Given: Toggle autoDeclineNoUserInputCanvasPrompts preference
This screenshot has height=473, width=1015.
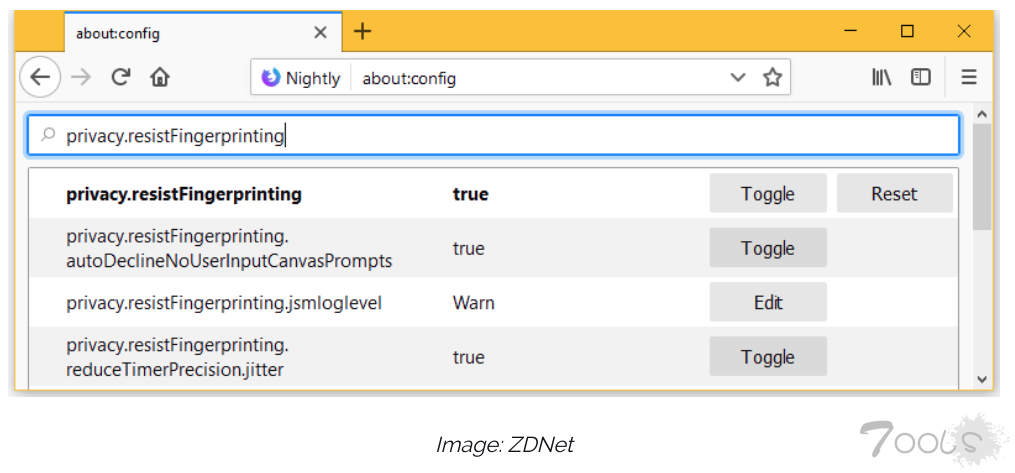Looking at the screenshot, I should [x=768, y=248].
